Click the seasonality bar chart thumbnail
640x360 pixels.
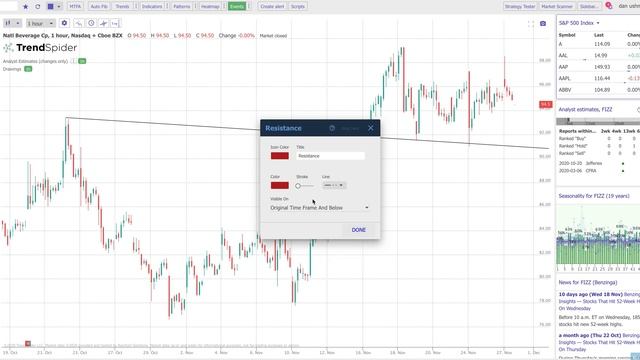pyautogui.click(x=598, y=234)
